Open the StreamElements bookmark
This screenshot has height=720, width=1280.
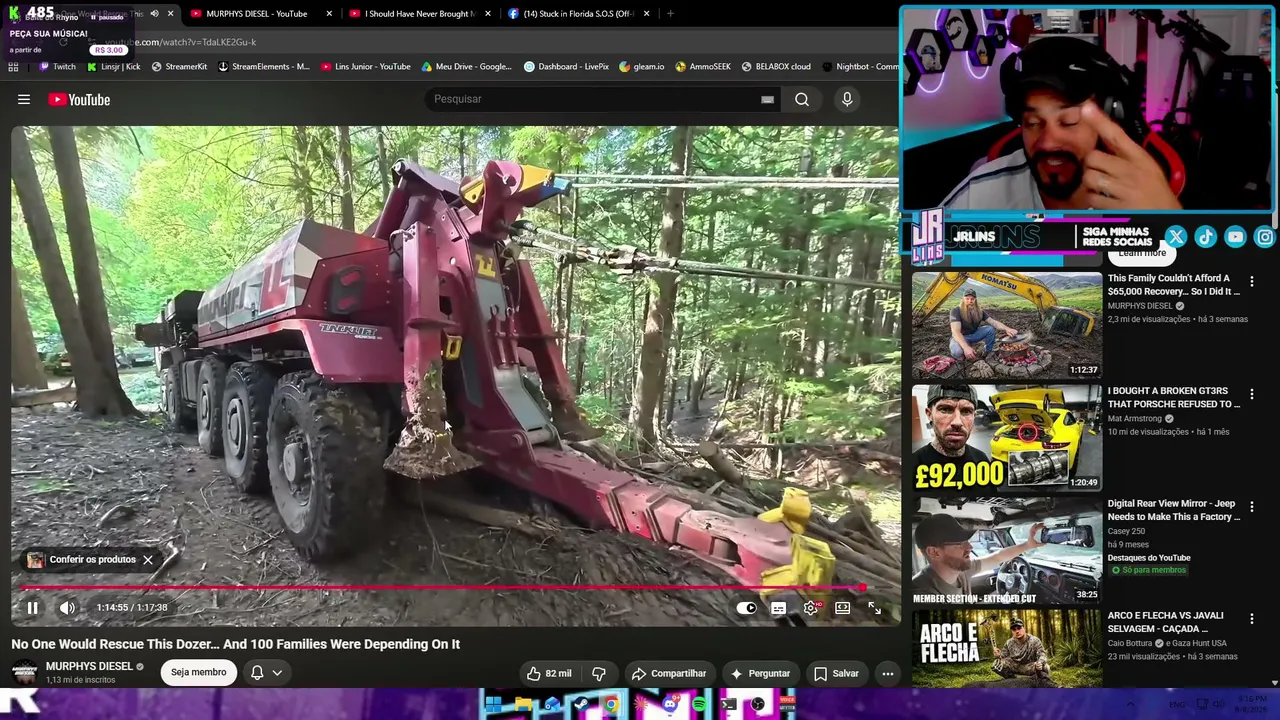(x=264, y=67)
